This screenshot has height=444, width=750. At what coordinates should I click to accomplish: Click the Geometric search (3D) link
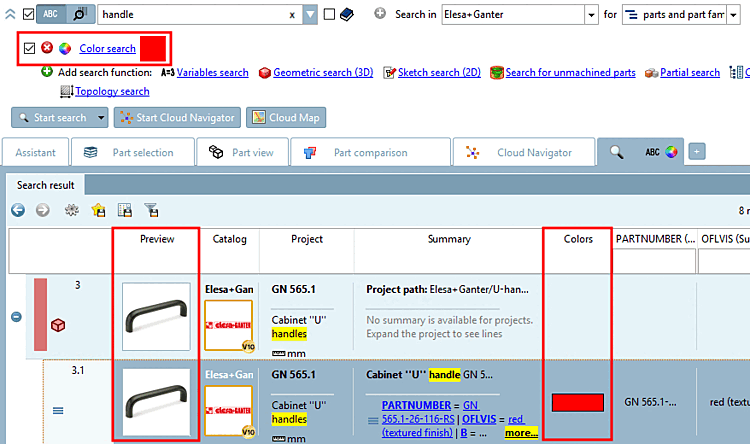[x=323, y=72]
